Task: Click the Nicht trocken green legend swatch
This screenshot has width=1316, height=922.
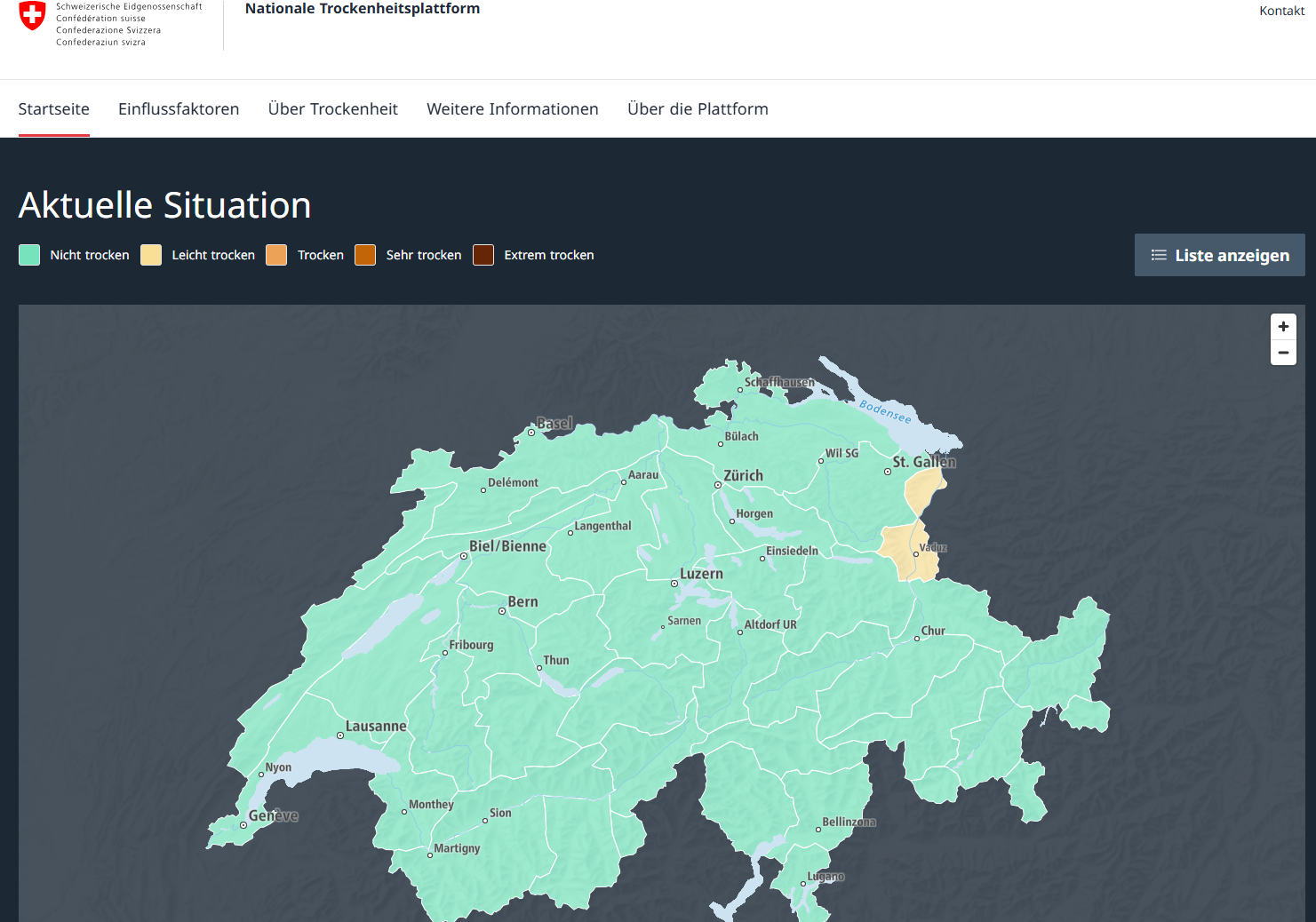Action: click(29, 255)
